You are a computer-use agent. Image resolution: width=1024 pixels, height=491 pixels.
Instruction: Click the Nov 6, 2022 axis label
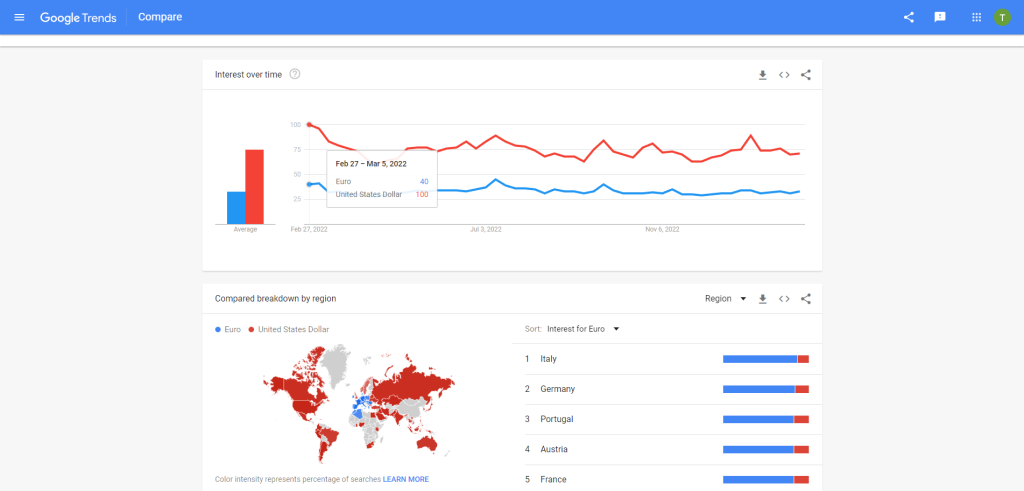pyautogui.click(x=662, y=230)
